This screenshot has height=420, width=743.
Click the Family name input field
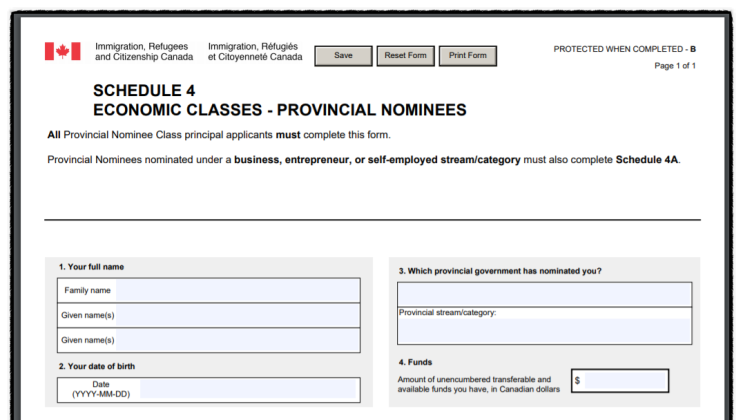tap(237, 290)
